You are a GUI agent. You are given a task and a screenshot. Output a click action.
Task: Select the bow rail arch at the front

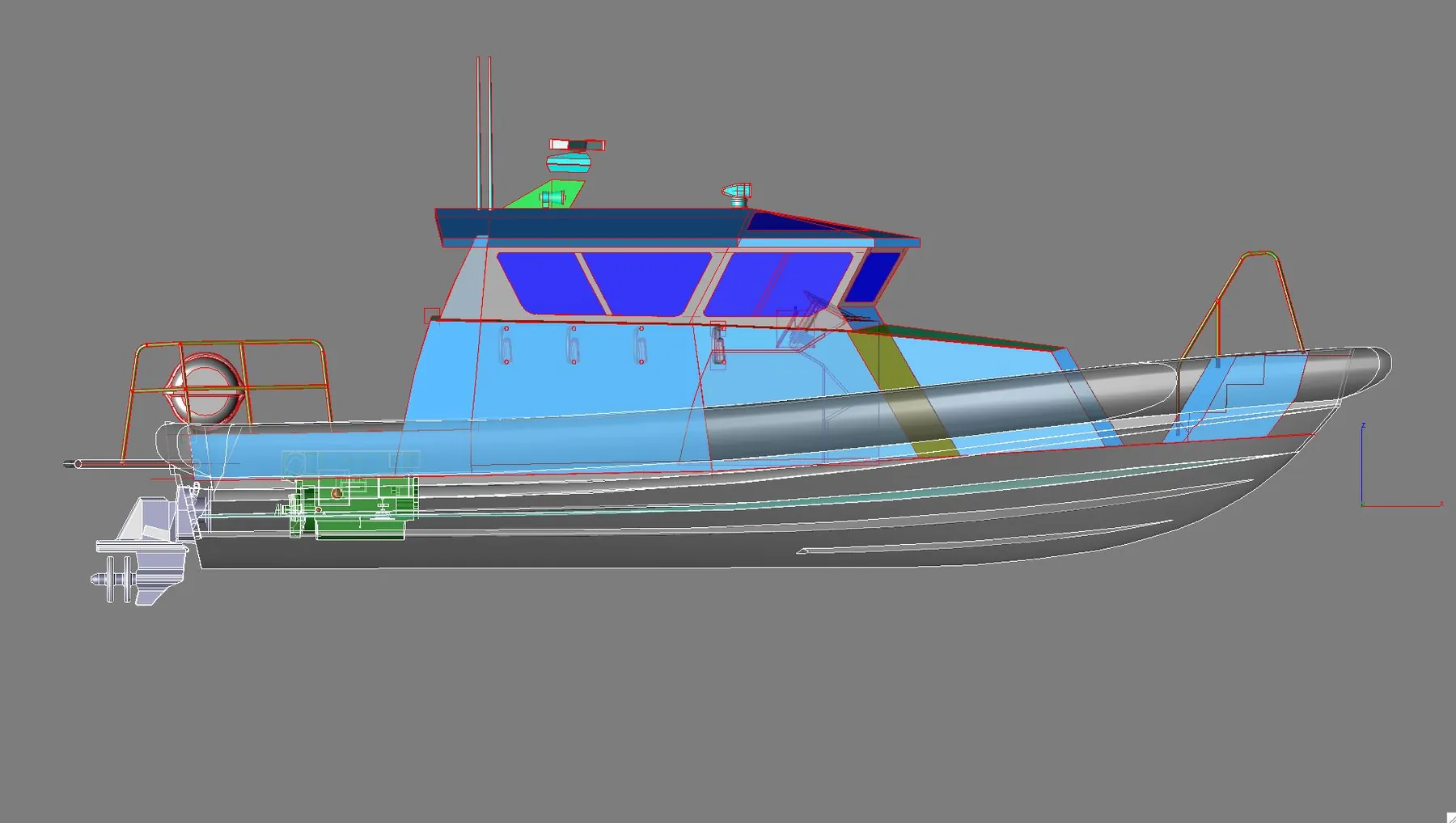click(x=1242, y=306)
